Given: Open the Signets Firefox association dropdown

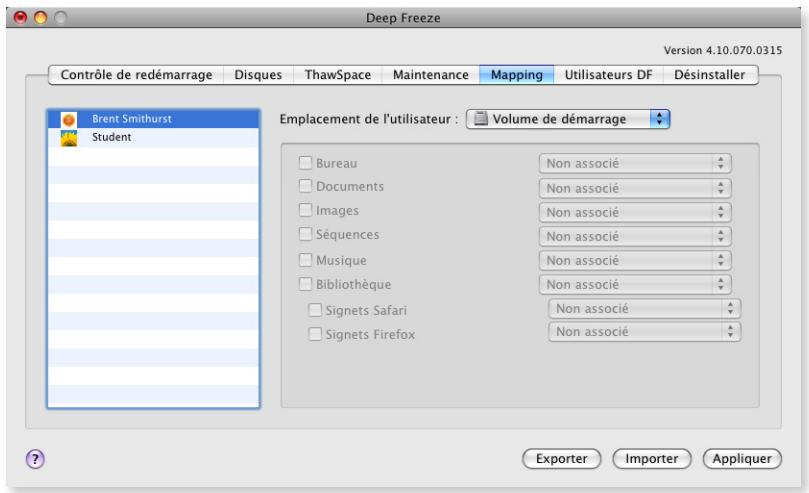Looking at the screenshot, I should [644, 332].
